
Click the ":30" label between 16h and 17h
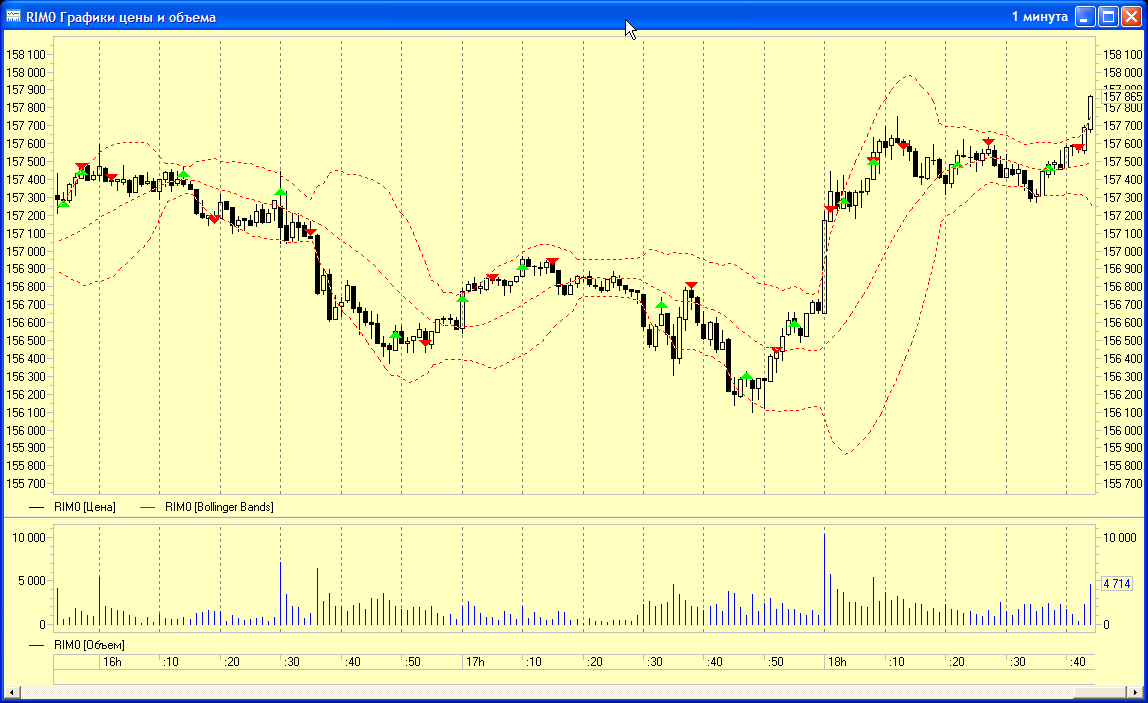[291, 662]
